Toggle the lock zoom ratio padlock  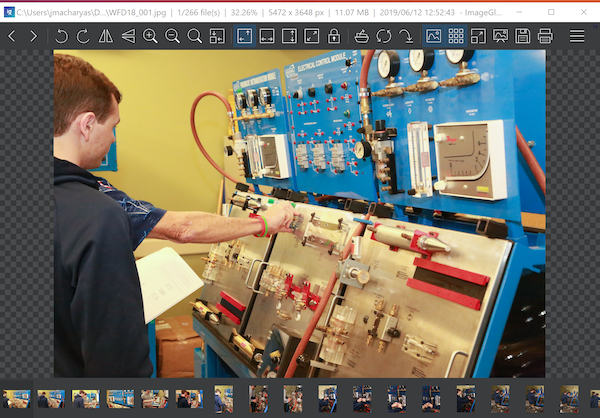[333, 36]
